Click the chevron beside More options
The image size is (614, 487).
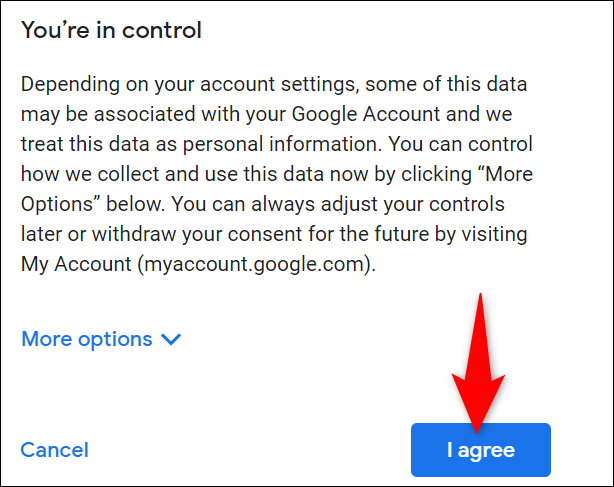pos(171,339)
